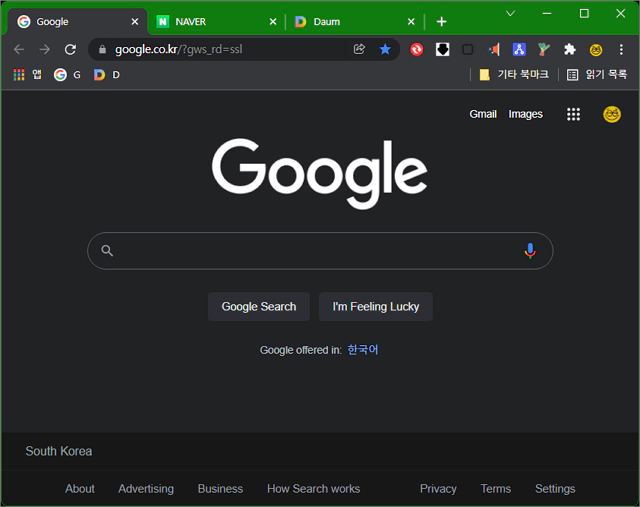The image size is (640, 507).
Task: Open the Daum bookmark labeled D
Action: click(107, 75)
